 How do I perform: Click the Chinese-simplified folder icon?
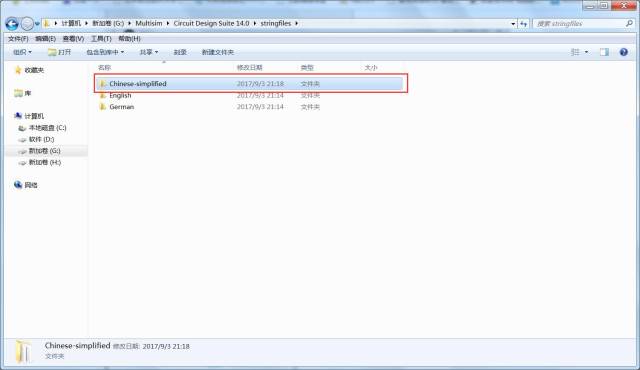(103, 84)
